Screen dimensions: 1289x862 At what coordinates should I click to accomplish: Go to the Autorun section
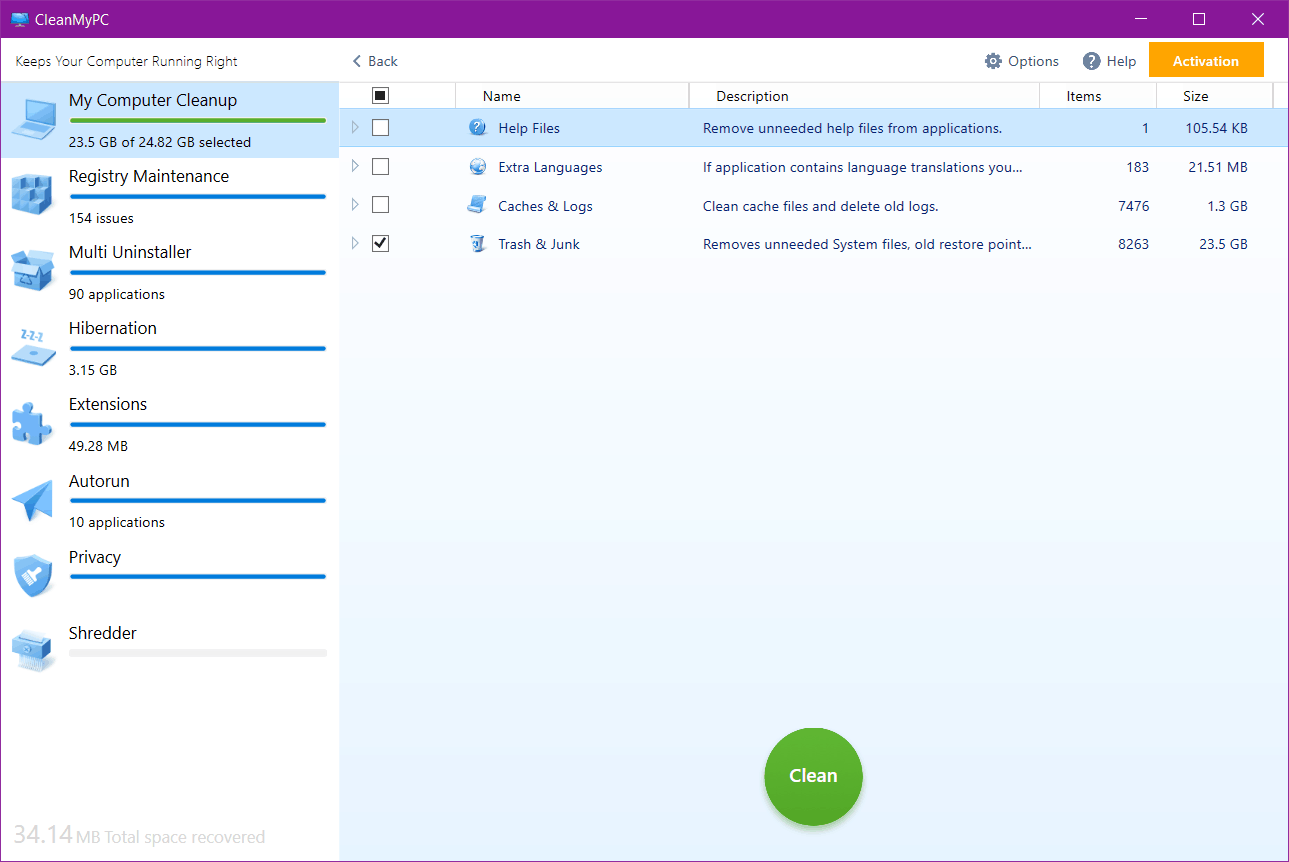pos(170,501)
